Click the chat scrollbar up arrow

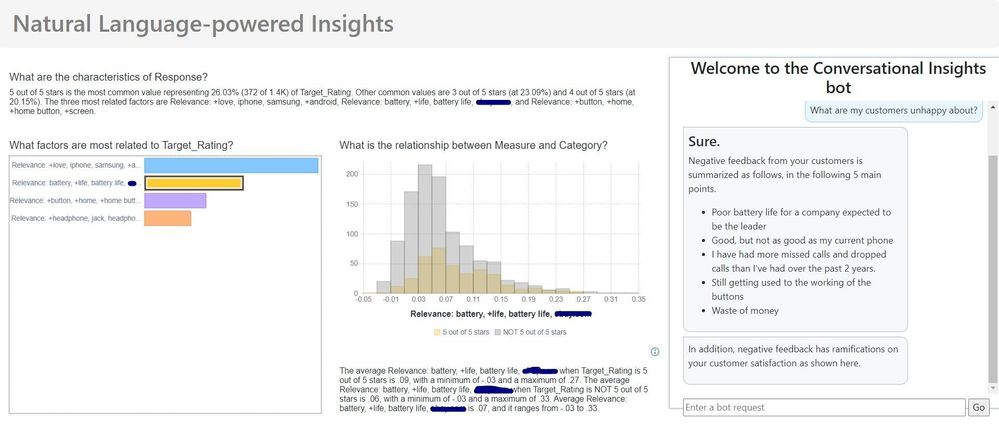[x=993, y=103]
